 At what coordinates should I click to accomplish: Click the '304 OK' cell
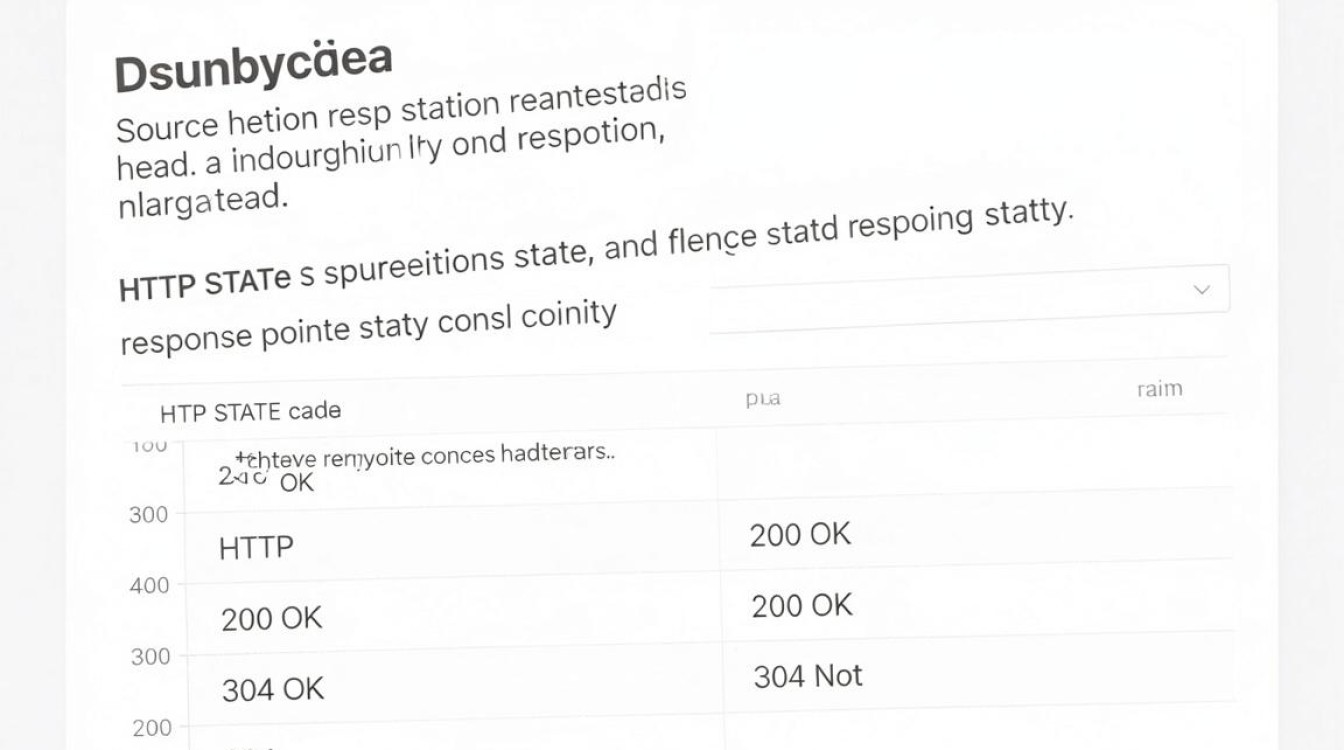(x=273, y=689)
